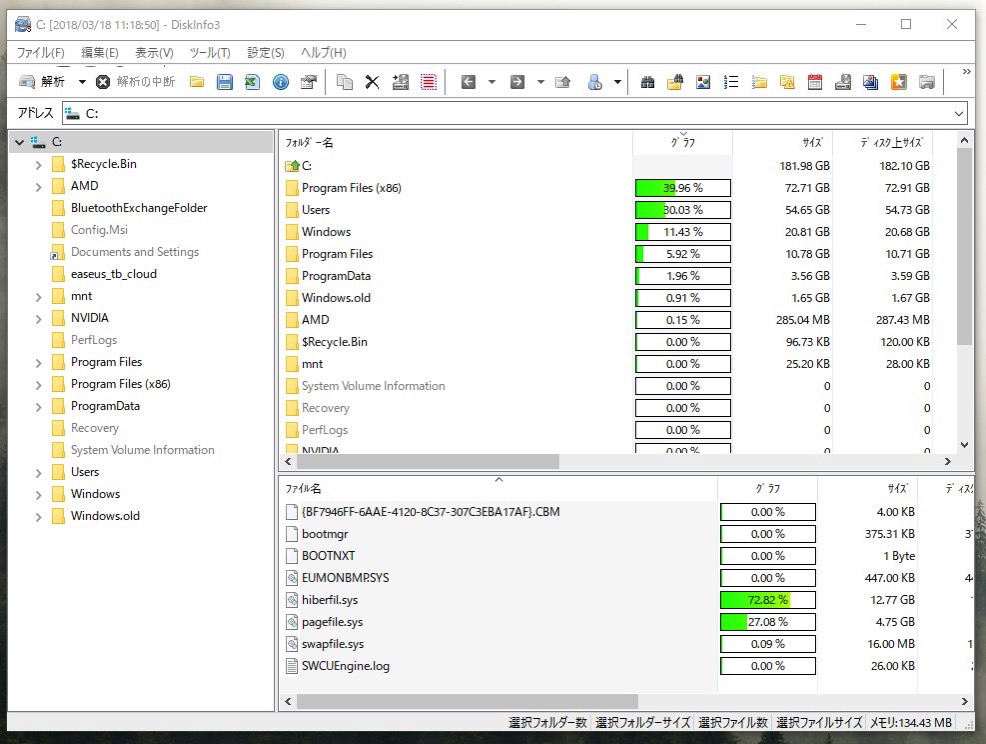Click the binoculars search icon
The width and height of the screenshot is (986, 744).
(647, 82)
